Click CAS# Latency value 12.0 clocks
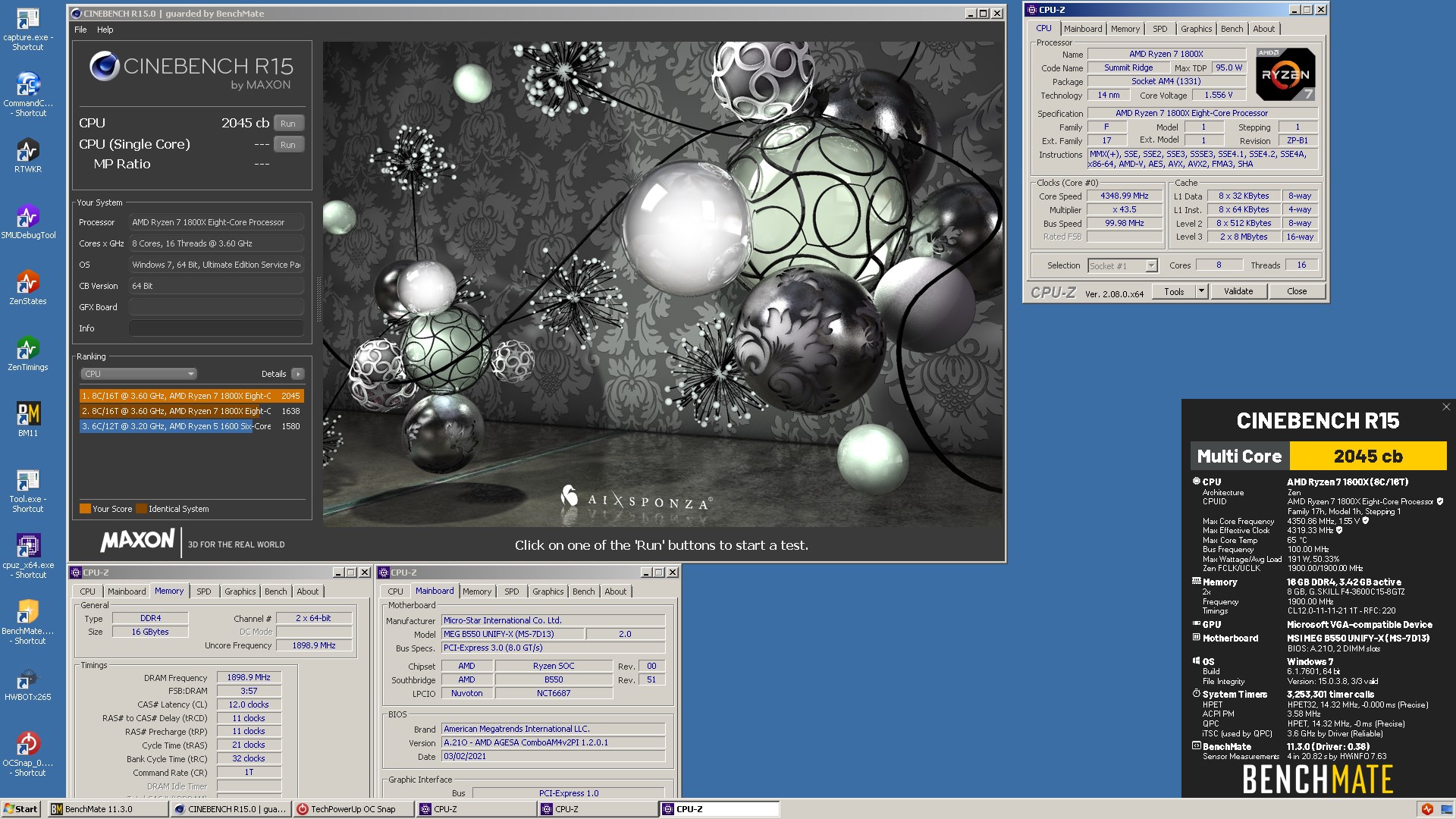 (x=249, y=705)
